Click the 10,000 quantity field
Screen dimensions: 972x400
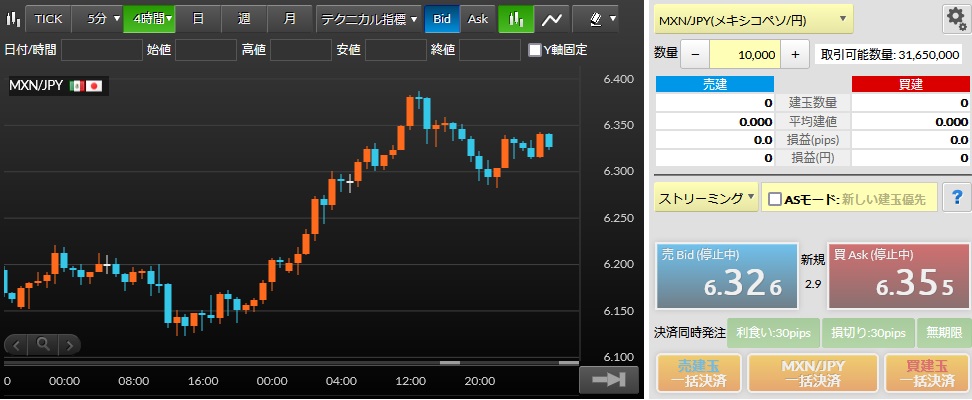pos(745,55)
